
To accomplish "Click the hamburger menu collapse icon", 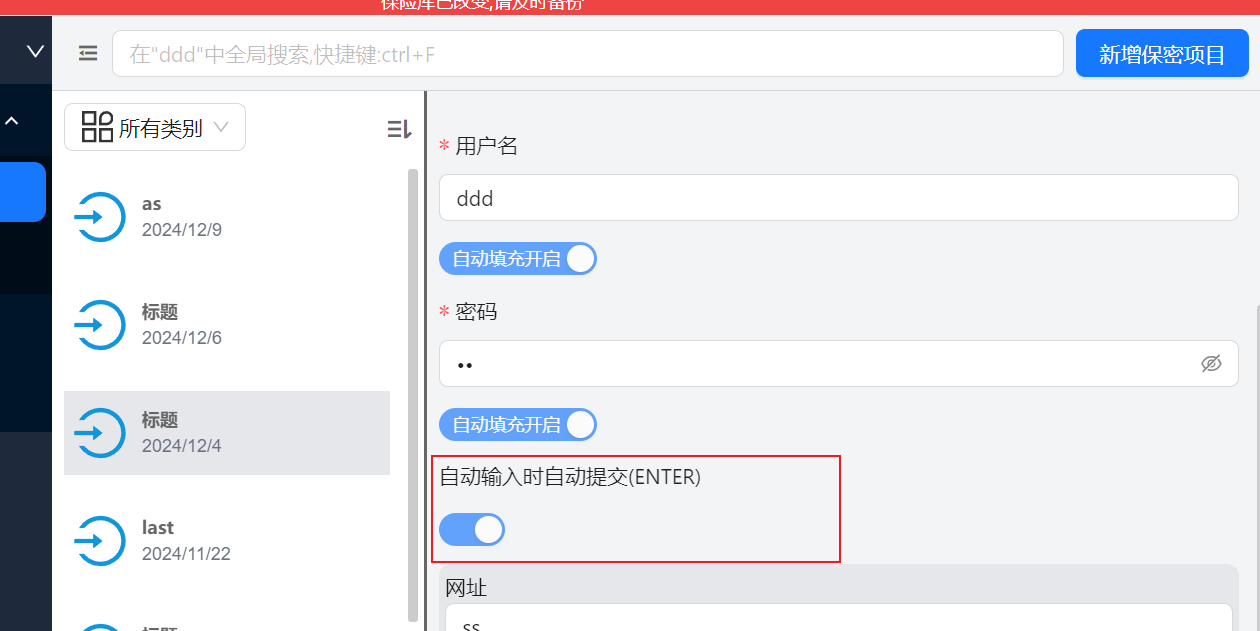I will point(88,53).
